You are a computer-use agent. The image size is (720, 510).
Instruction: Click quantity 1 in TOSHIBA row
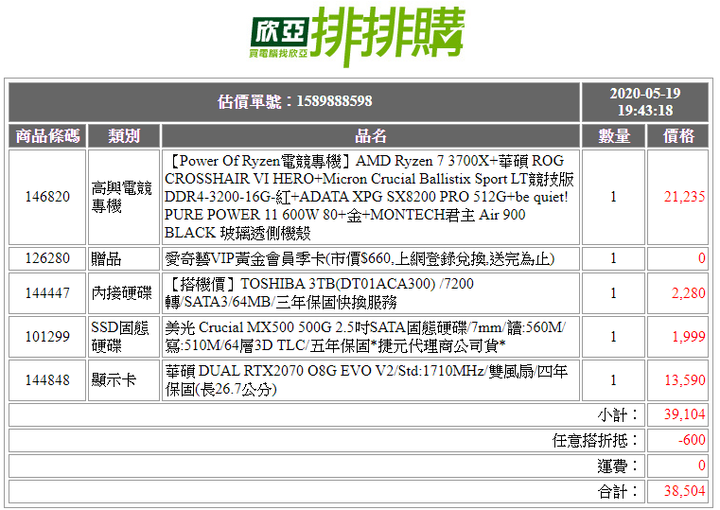(x=613, y=293)
